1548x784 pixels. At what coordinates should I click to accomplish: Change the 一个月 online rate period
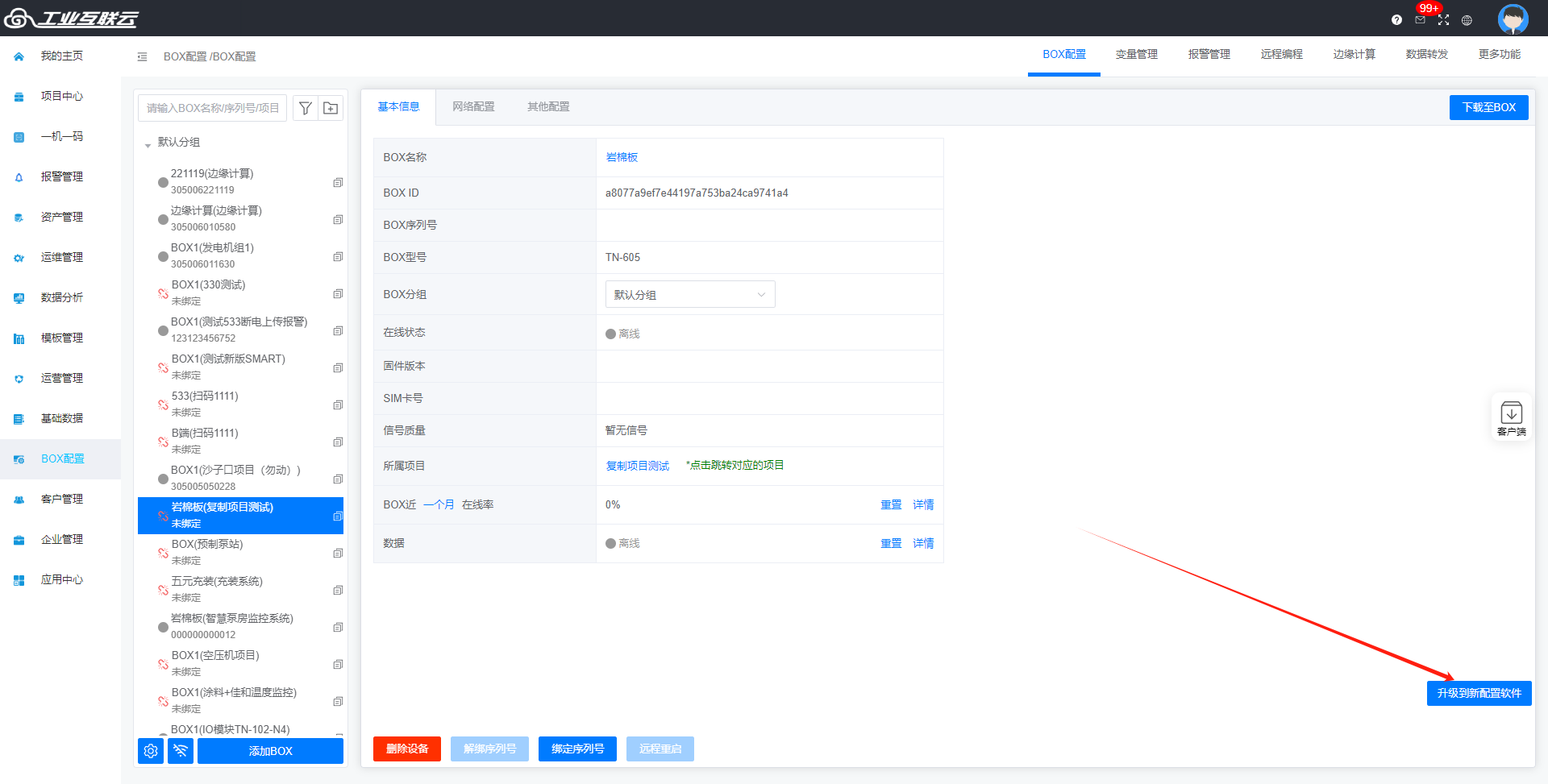[439, 504]
